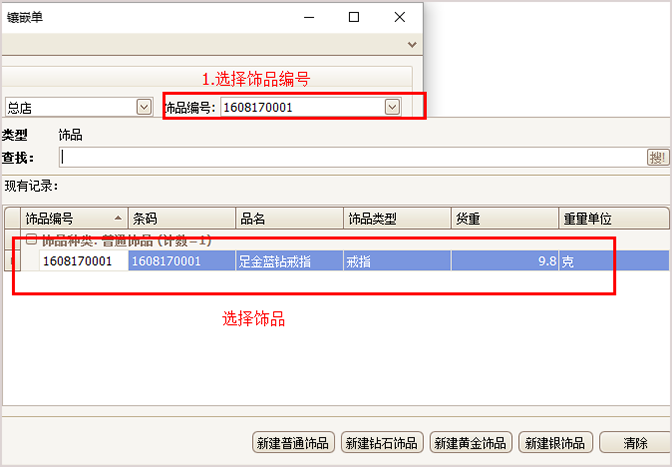The width and height of the screenshot is (672, 467).
Task: Click the 条码 column header
Action: [182, 219]
